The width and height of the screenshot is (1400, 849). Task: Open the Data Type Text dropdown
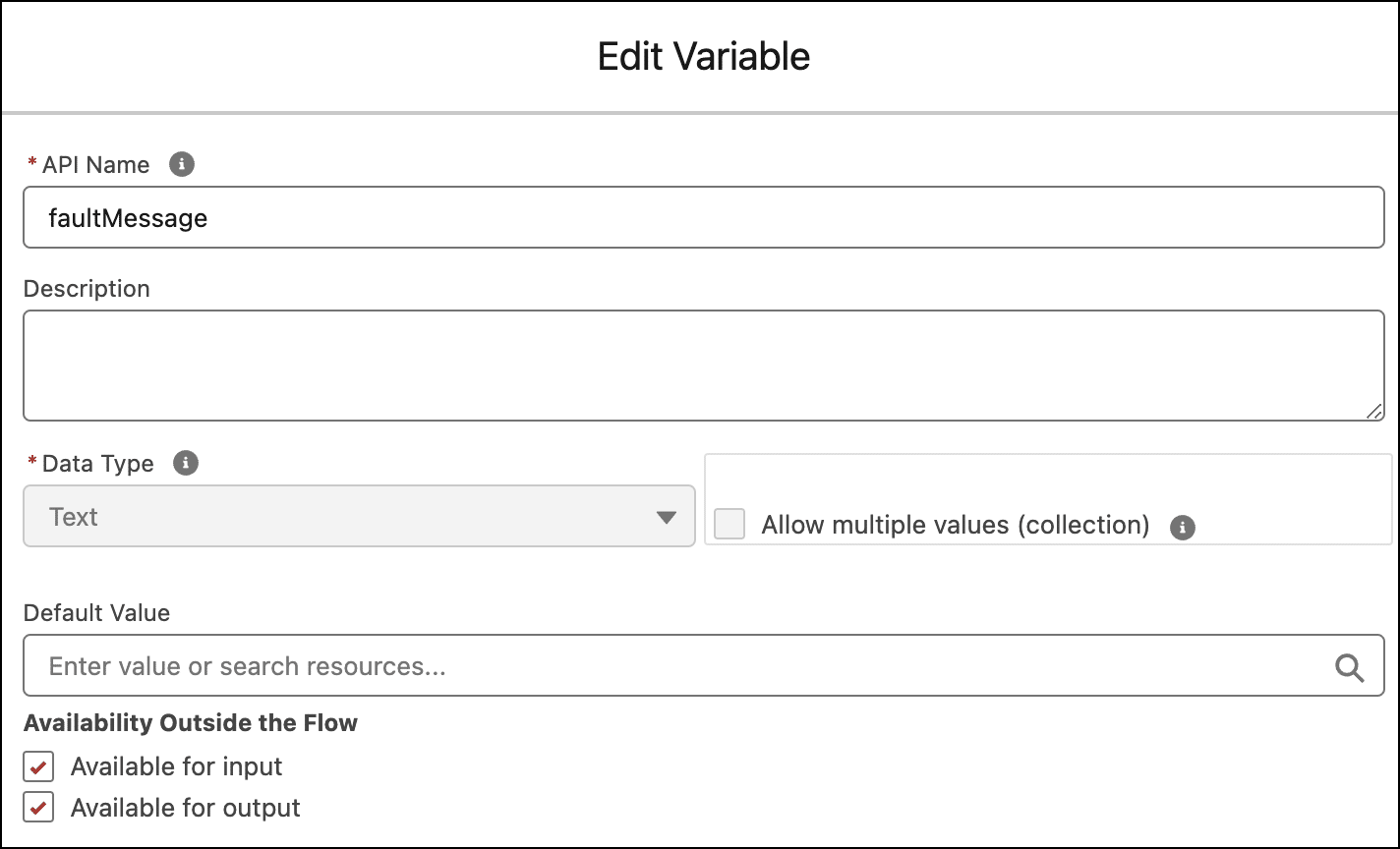tap(360, 516)
